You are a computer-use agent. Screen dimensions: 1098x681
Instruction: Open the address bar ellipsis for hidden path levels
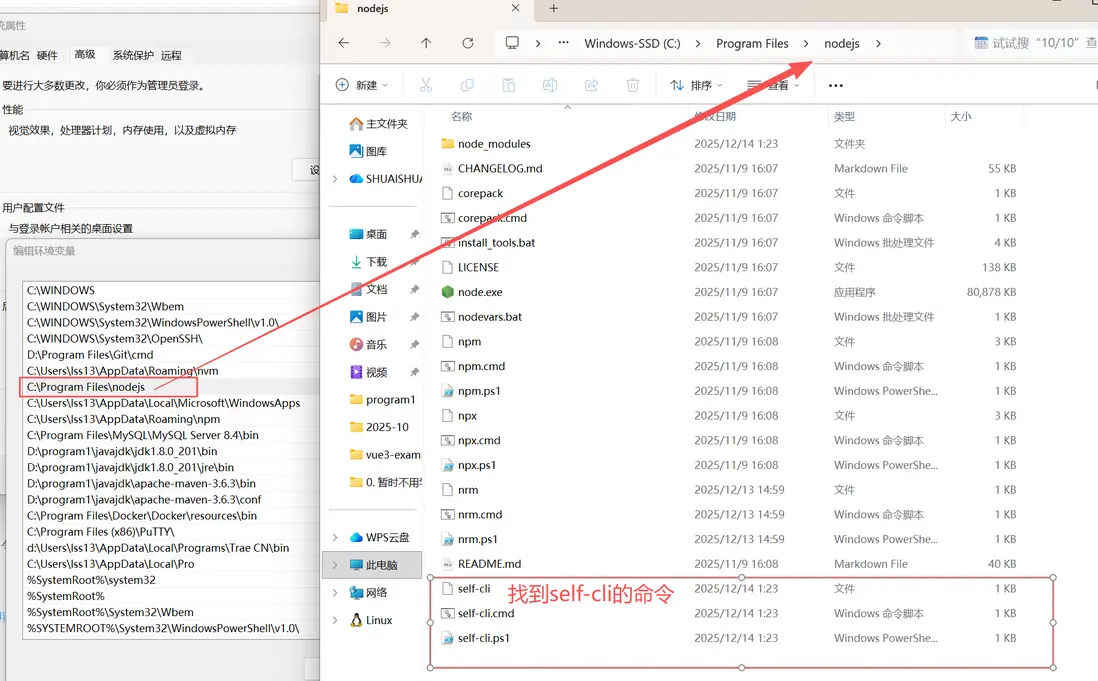[x=563, y=43]
